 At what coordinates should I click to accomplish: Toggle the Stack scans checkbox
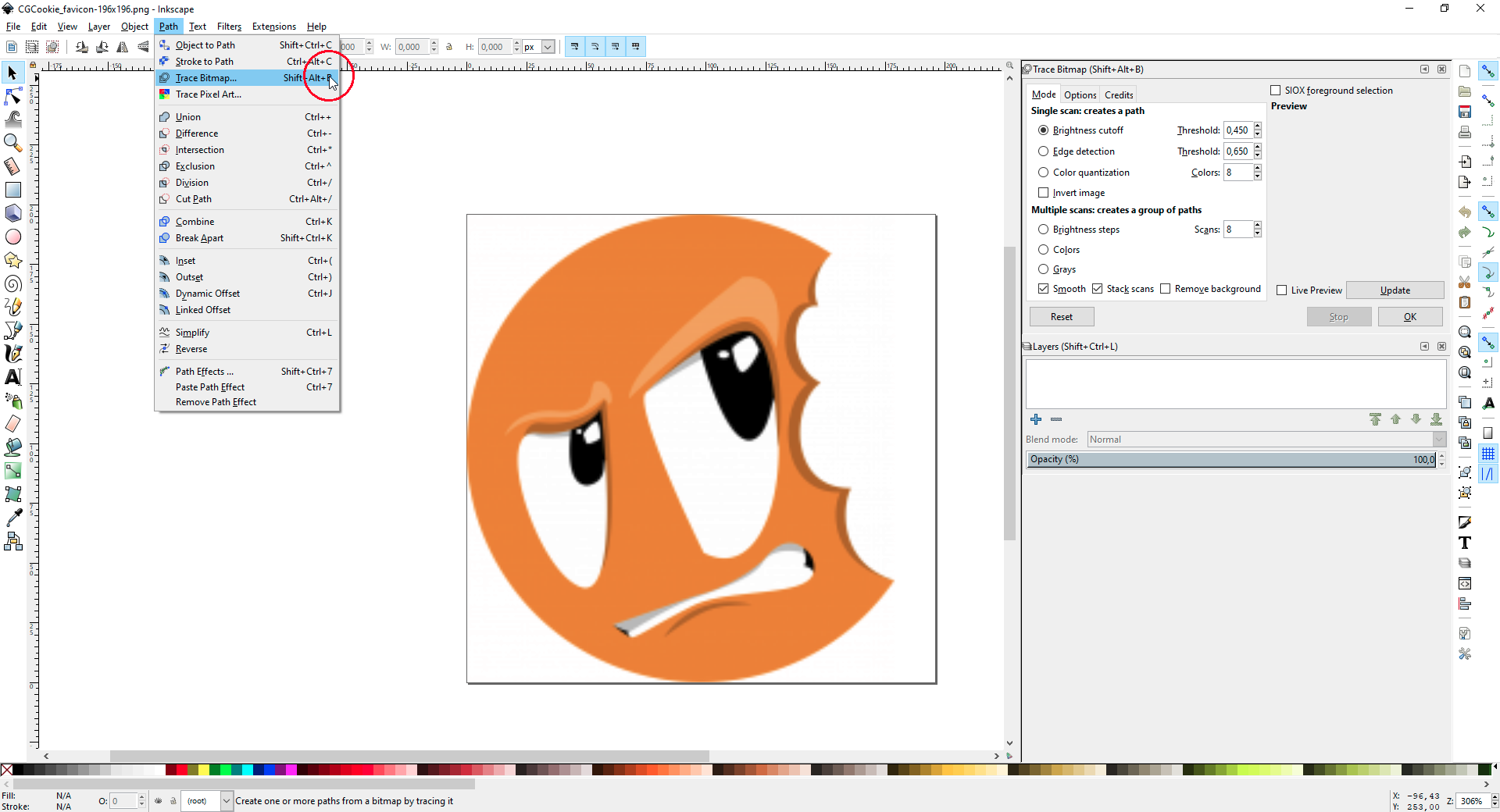1097,289
